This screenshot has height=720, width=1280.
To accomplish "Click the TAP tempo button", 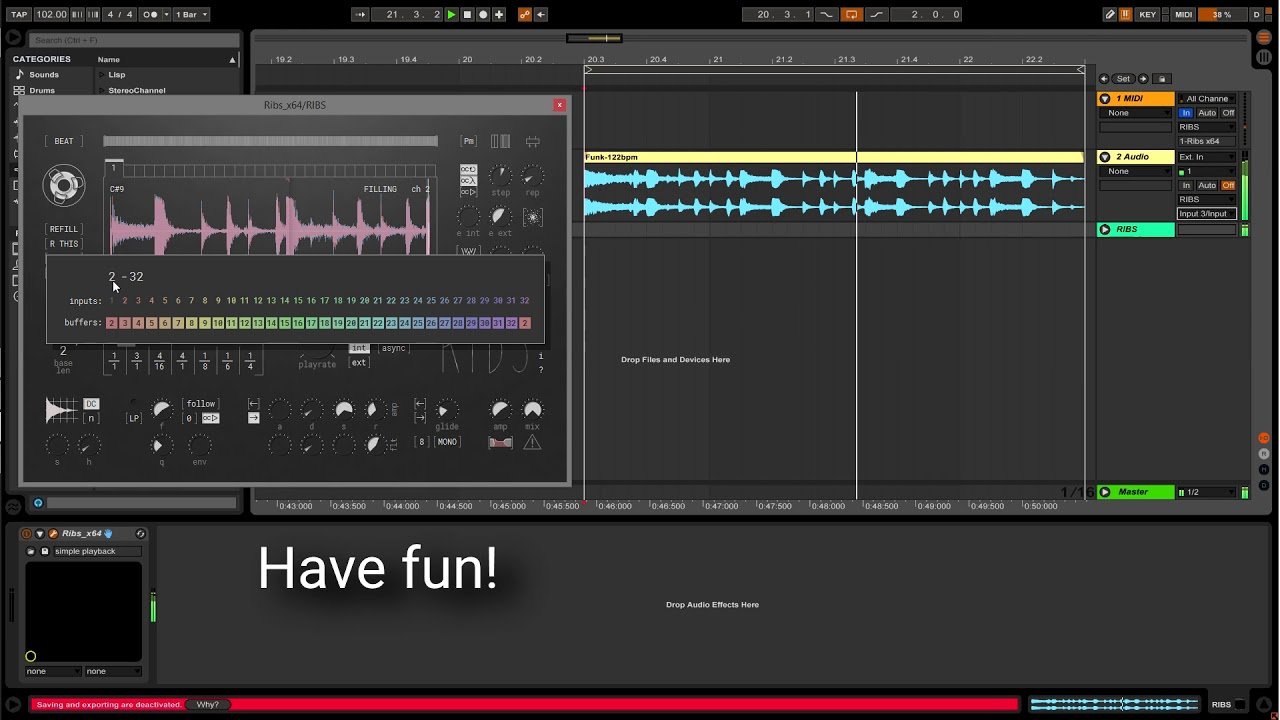I will [19, 14].
